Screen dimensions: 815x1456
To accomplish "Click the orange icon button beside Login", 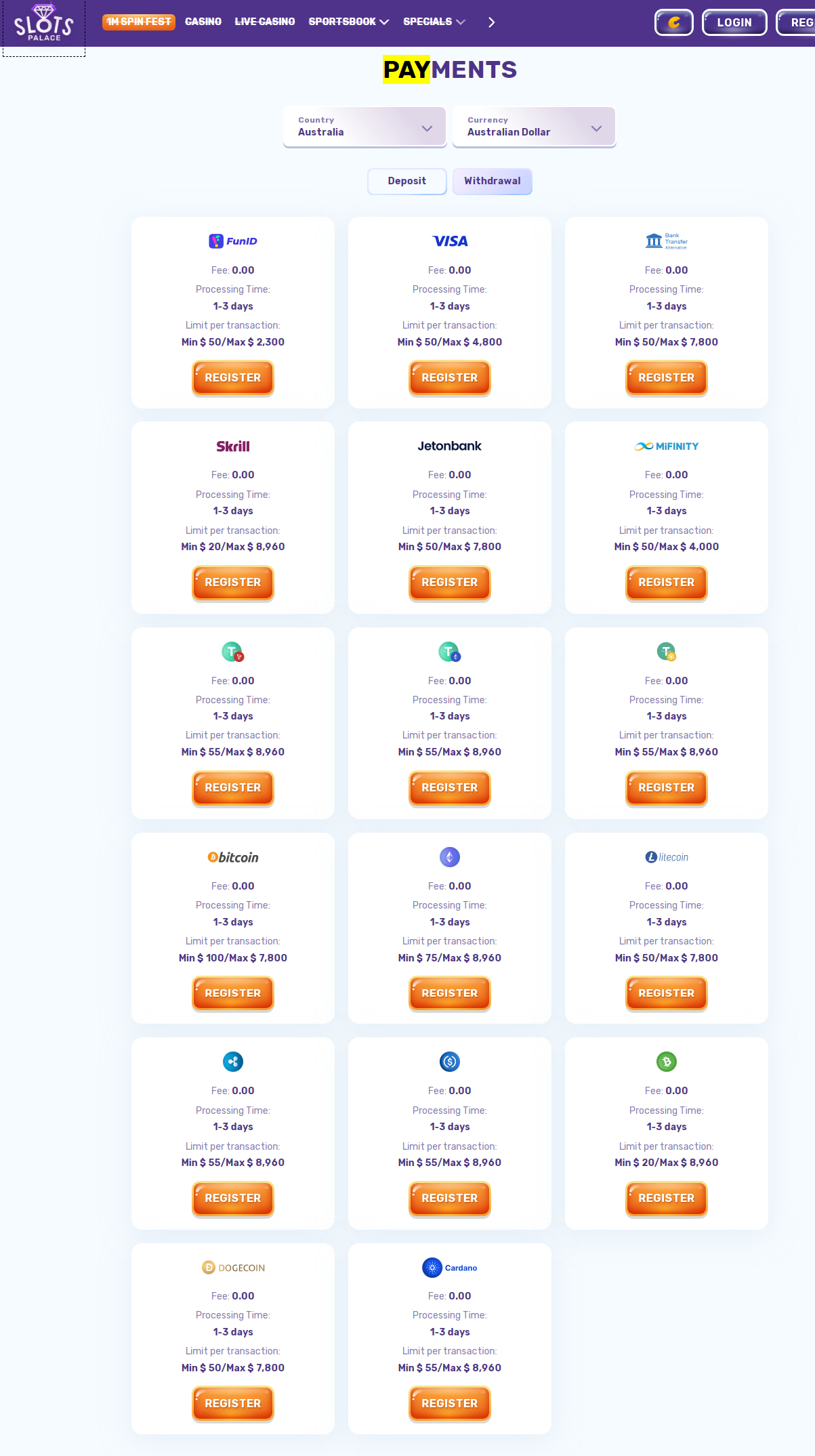I will coord(674,22).
